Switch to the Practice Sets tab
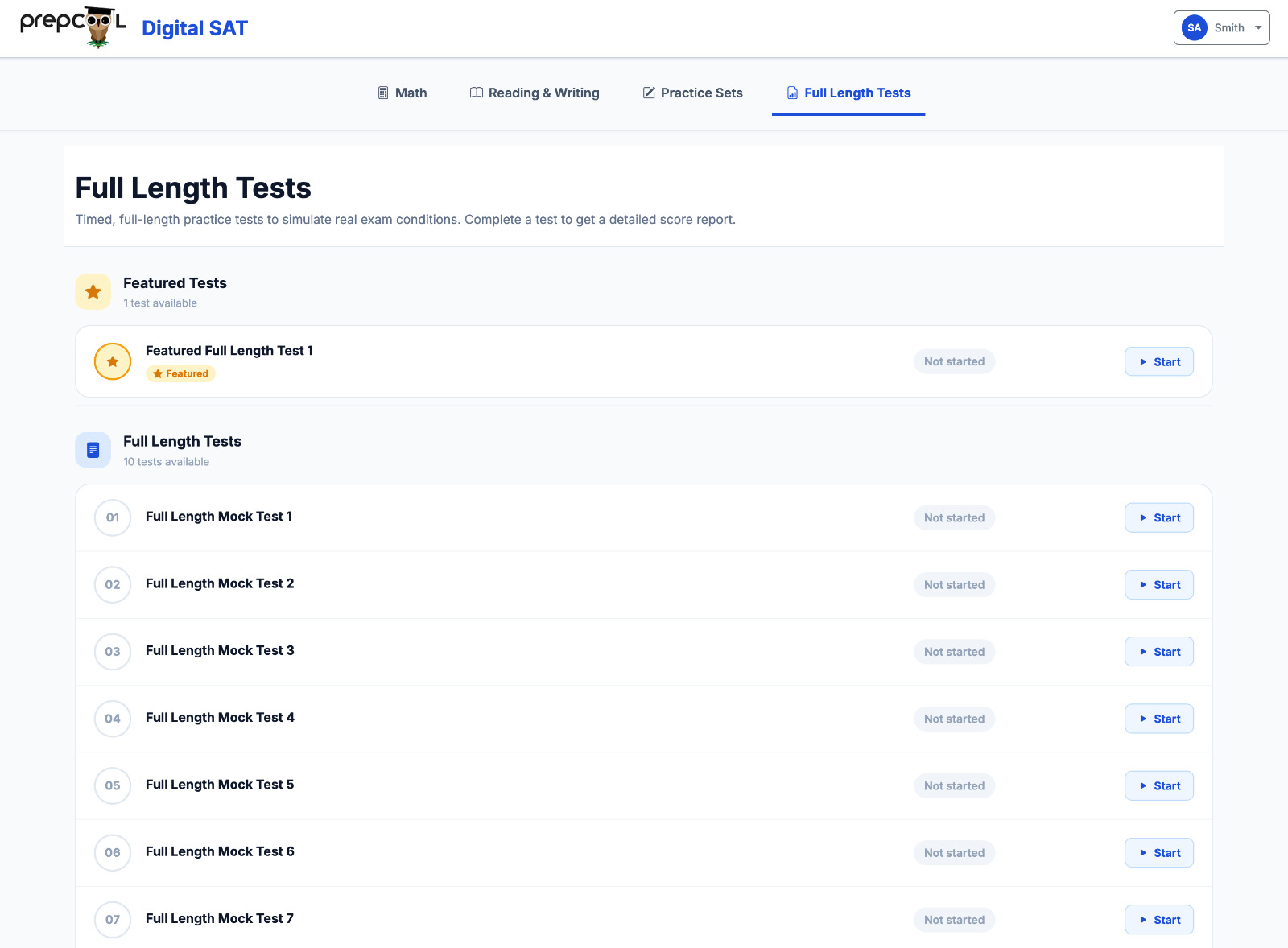The height and width of the screenshot is (948, 1288). click(692, 93)
